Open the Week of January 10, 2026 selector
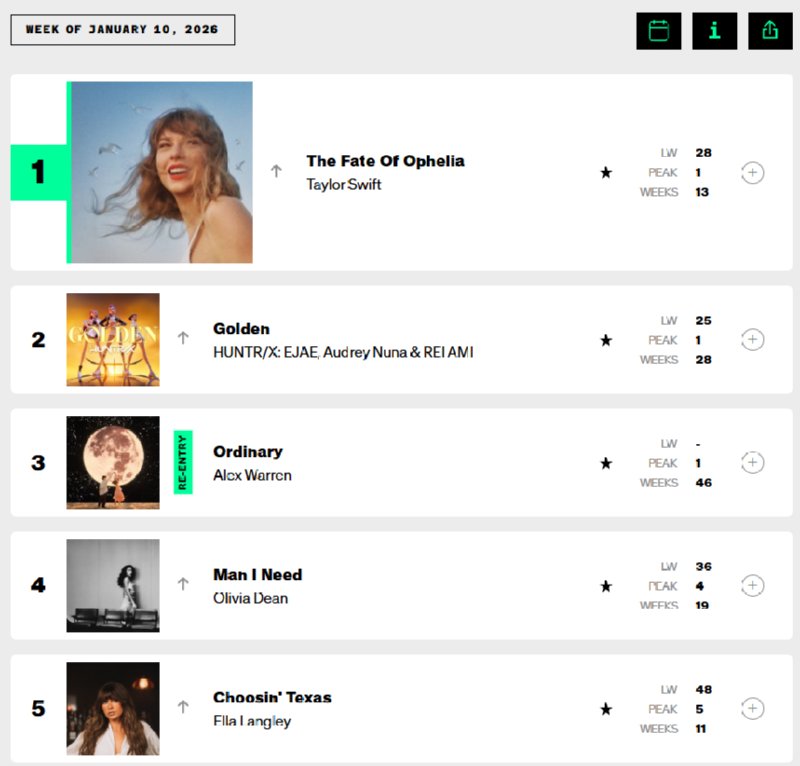The image size is (800, 766). (122, 30)
